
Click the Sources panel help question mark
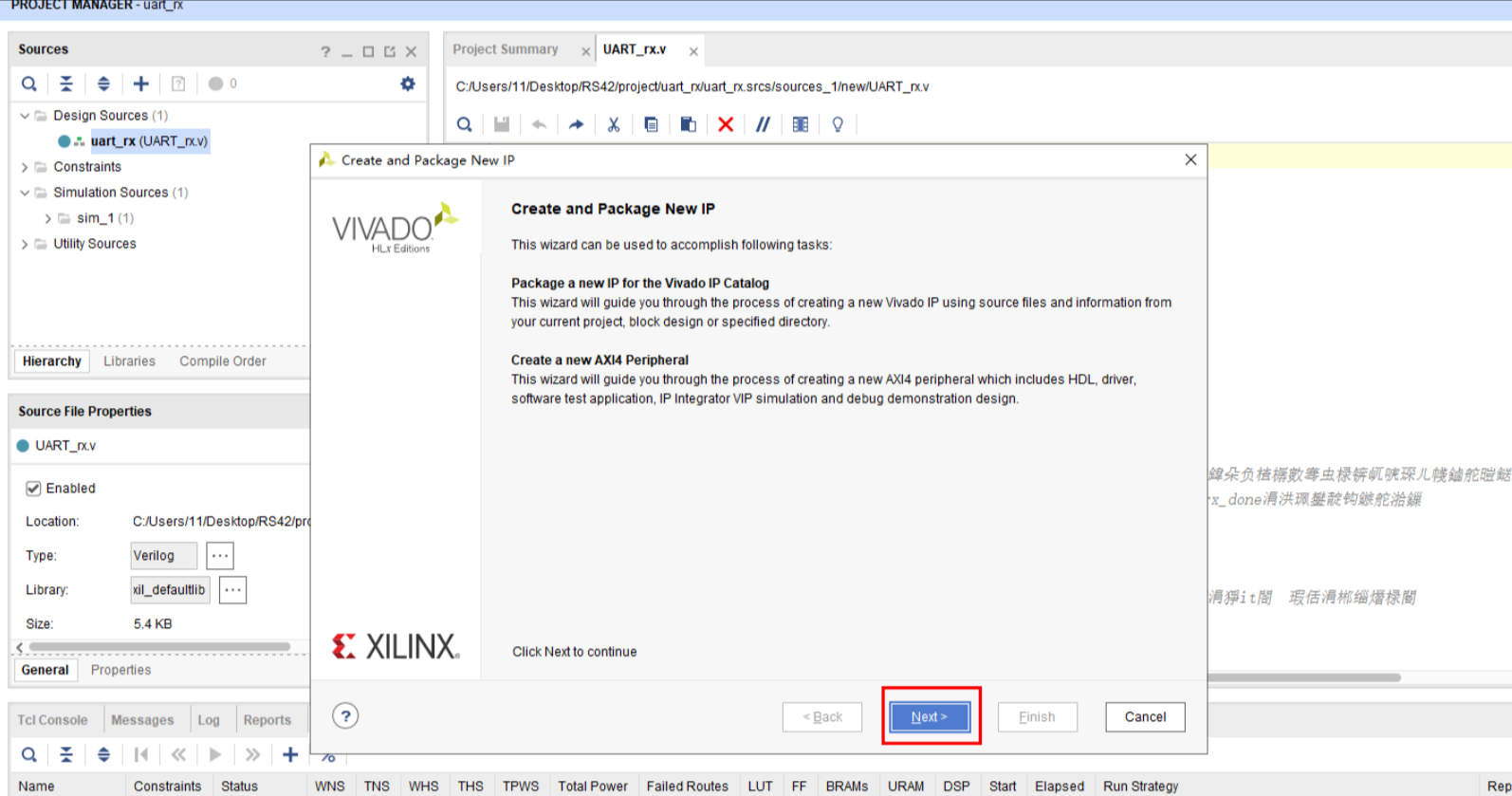[x=325, y=52]
